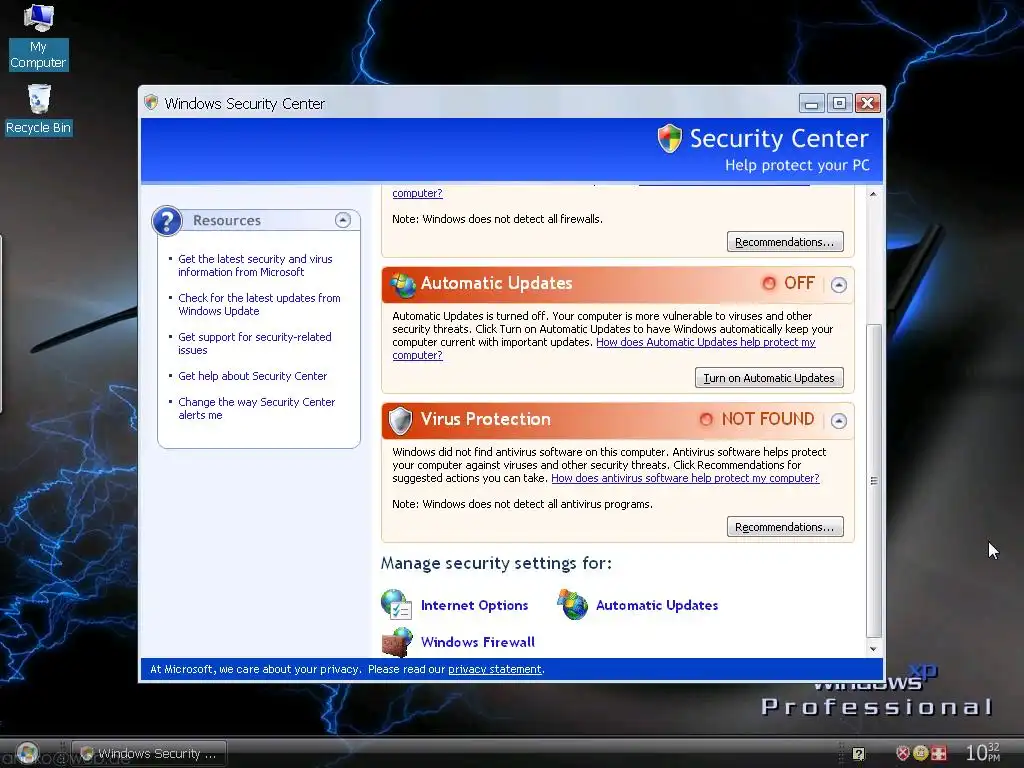1024x768 pixels.
Task: Click the Security Center shield logo
Action: (x=669, y=138)
